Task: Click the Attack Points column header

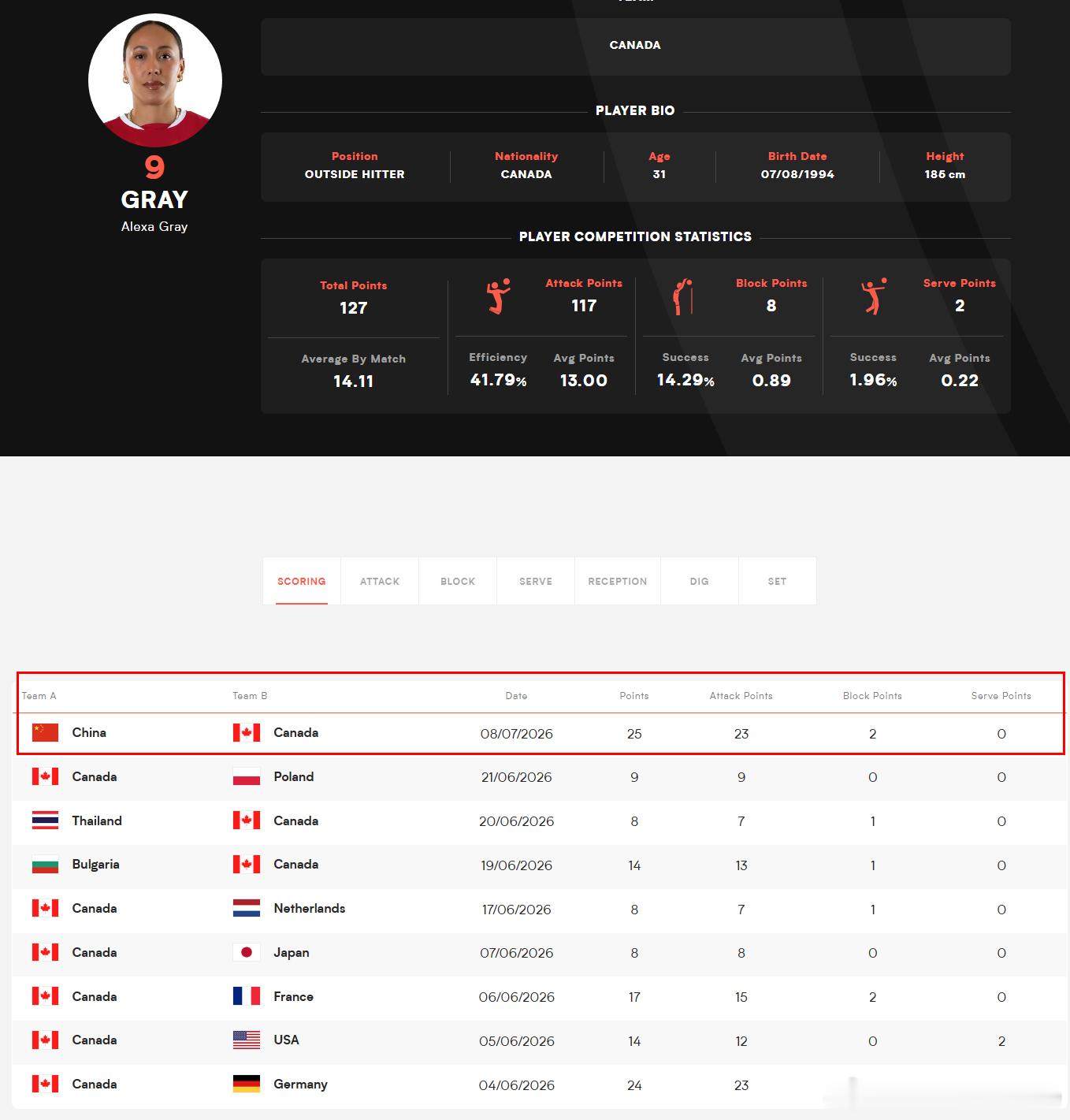Action: pyautogui.click(x=741, y=696)
